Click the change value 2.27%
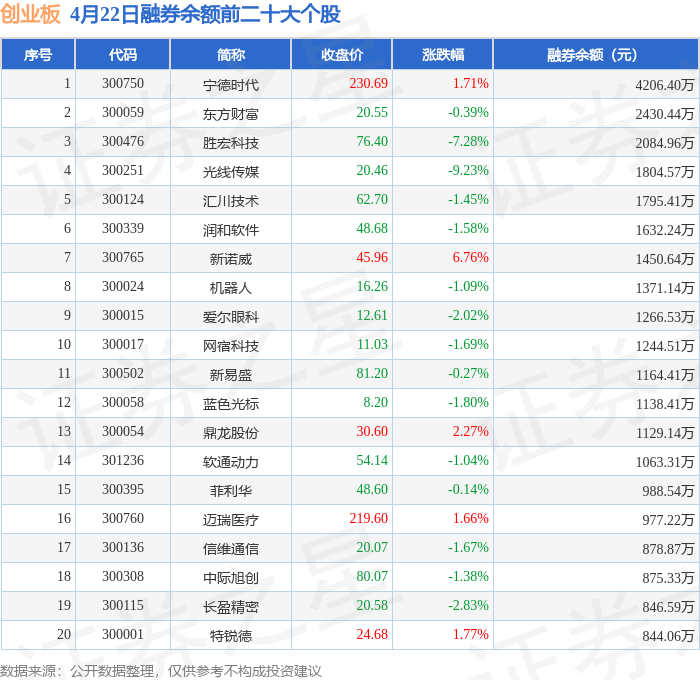The height and width of the screenshot is (680, 700). click(471, 431)
